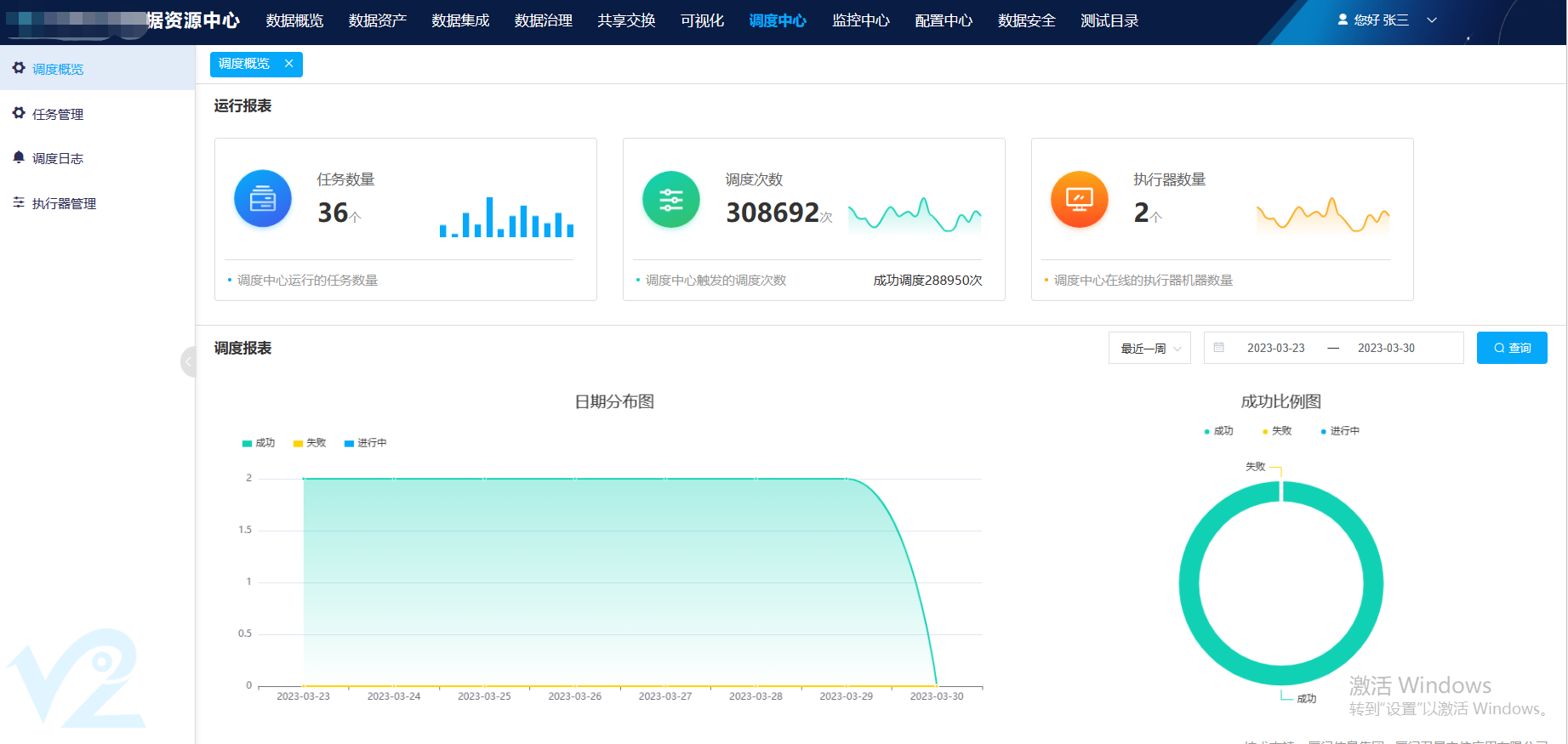Click the blue 任务数量 card icon
This screenshot has width=1568, height=744.
263,199
